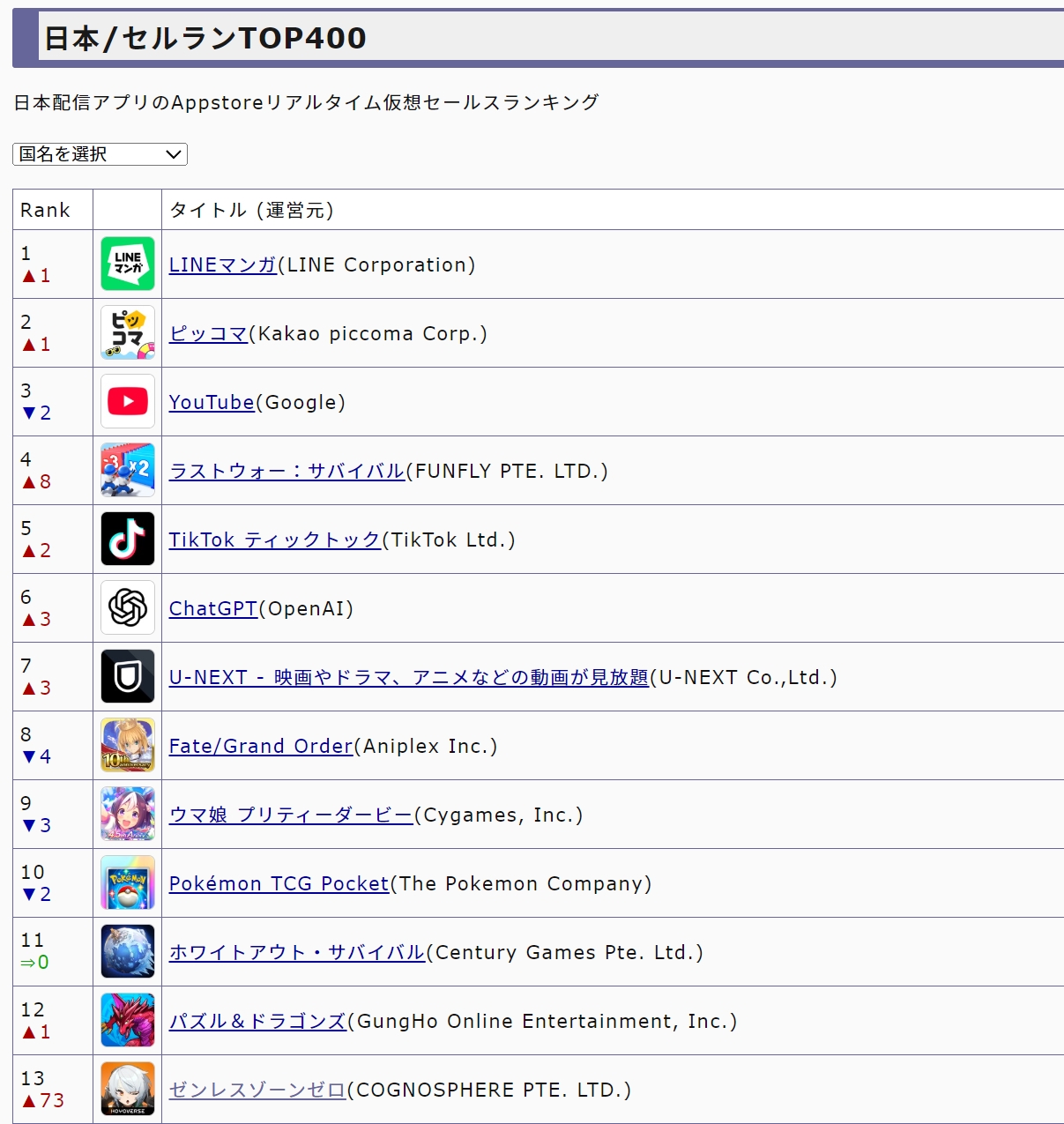
Task: Click the ラストウォー:サバイバル app icon
Action: (x=128, y=470)
